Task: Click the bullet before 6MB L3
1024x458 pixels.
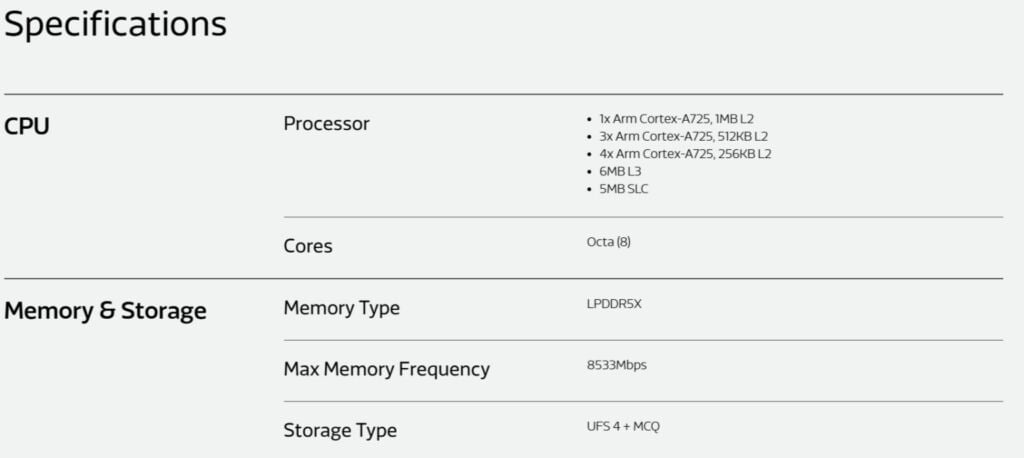Action: click(x=590, y=172)
